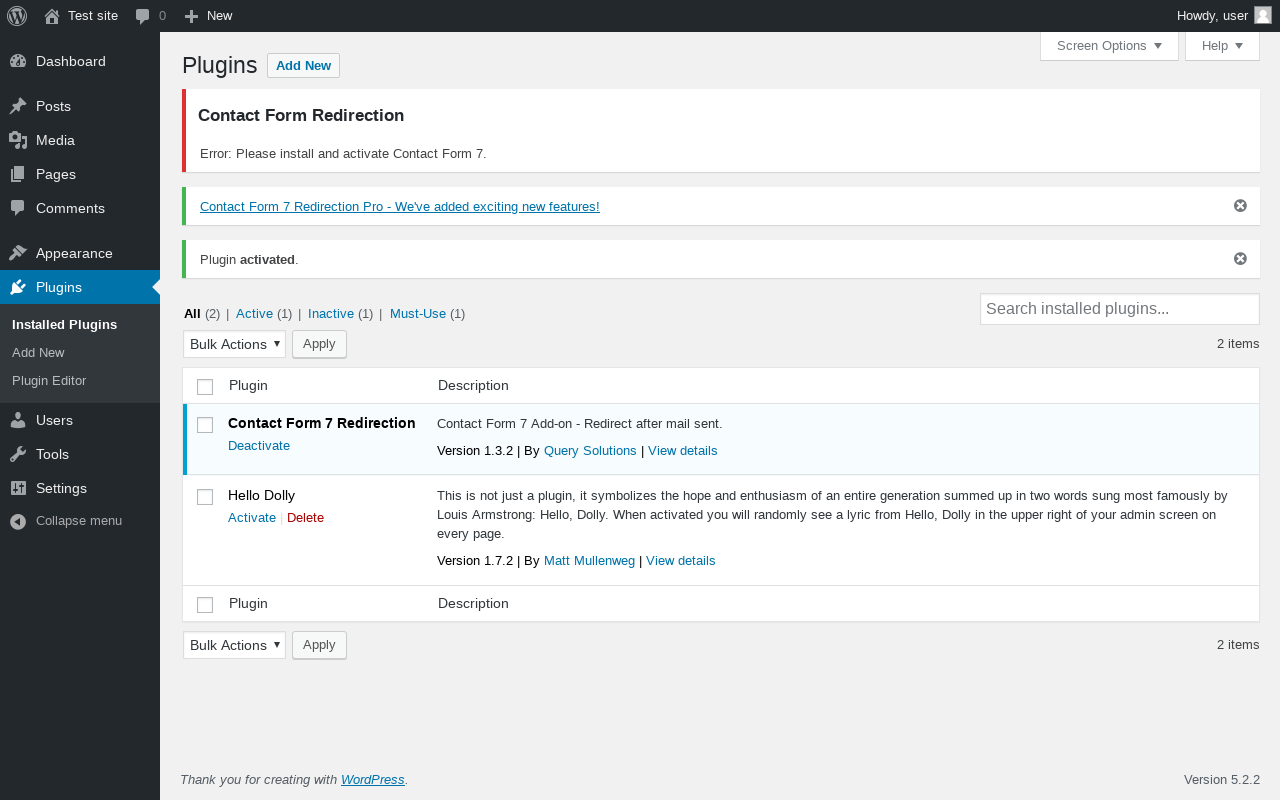
Task: Open Media via its sidebar icon
Action: point(18,140)
